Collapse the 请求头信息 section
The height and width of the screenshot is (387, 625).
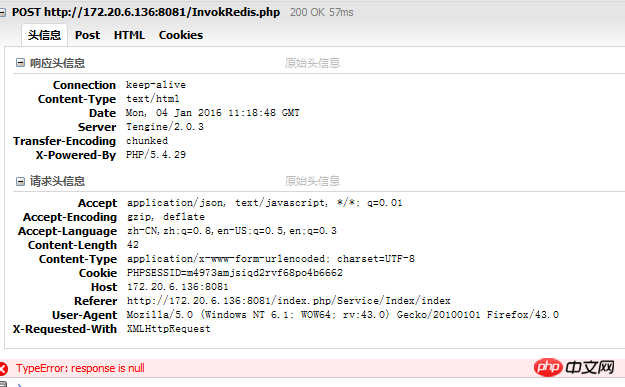(20, 181)
